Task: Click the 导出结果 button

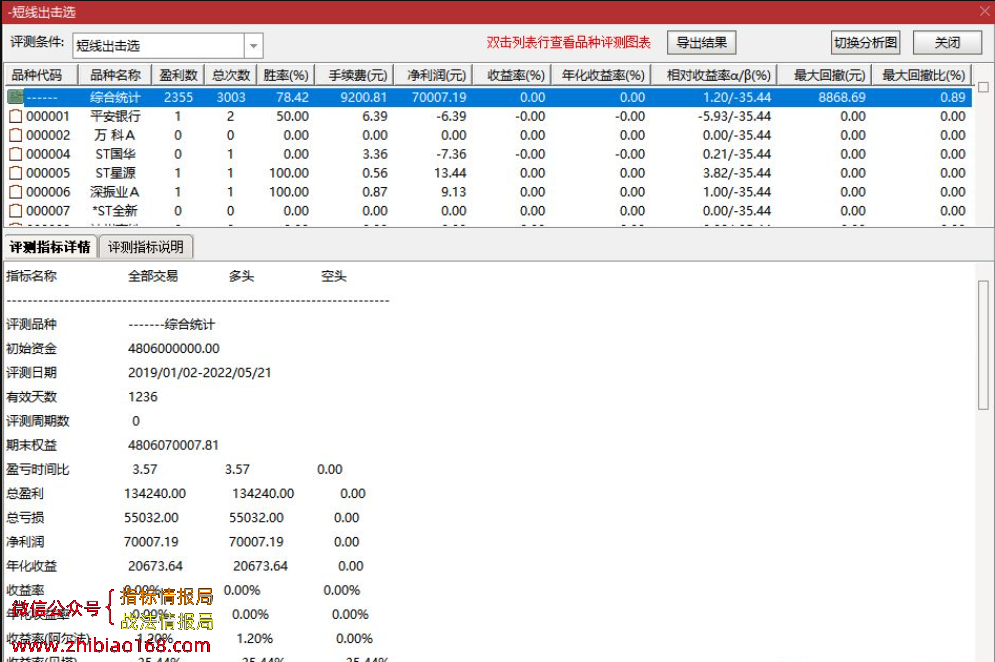Action: pos(701,43)
